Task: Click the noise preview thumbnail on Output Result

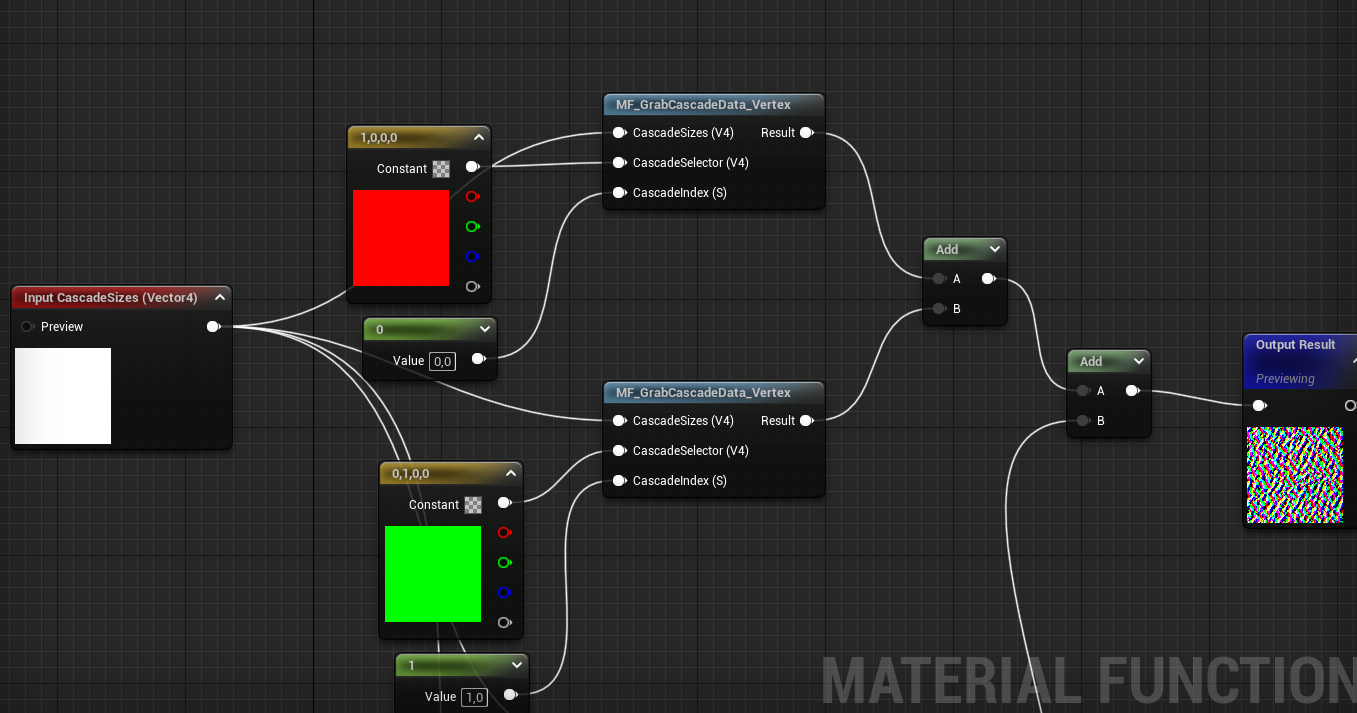Action: [x=1295, y=474]
